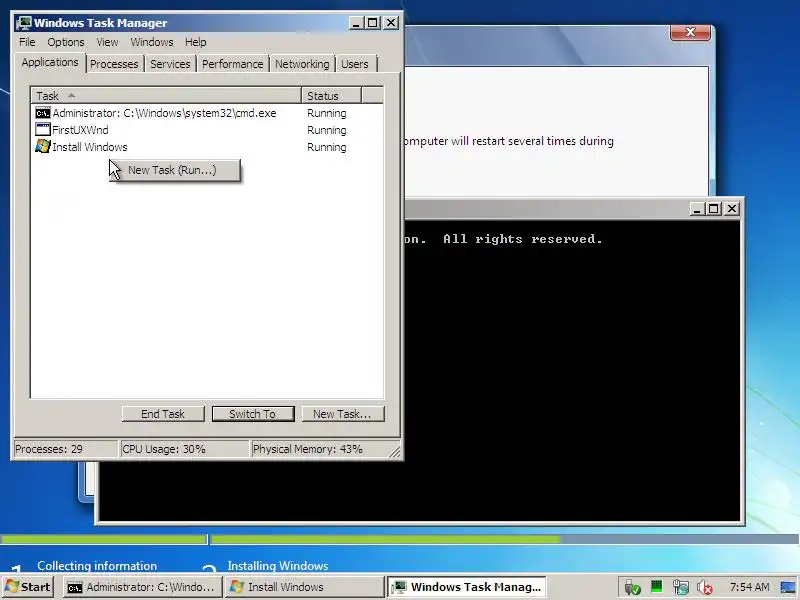Switch to the Networking tab
Image resolution: width=800 pixels, height=600 pixels.
(302, 64)
